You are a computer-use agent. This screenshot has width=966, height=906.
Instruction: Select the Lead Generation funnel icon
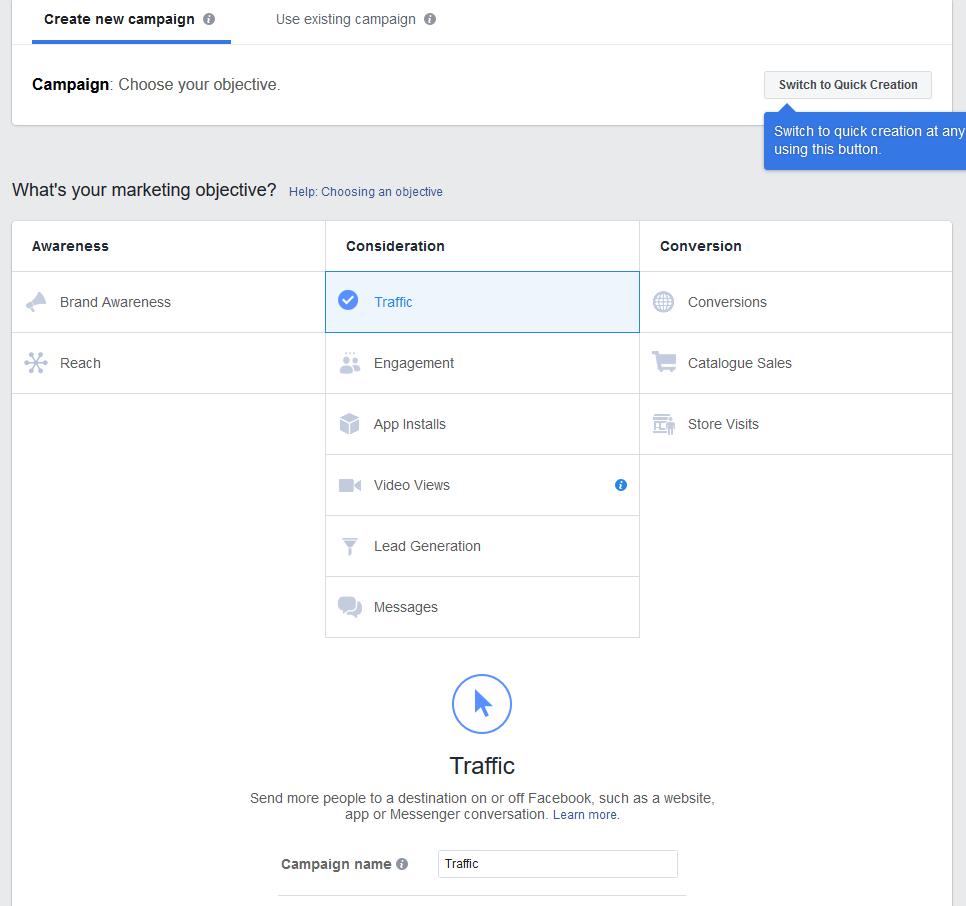(351, 546)
